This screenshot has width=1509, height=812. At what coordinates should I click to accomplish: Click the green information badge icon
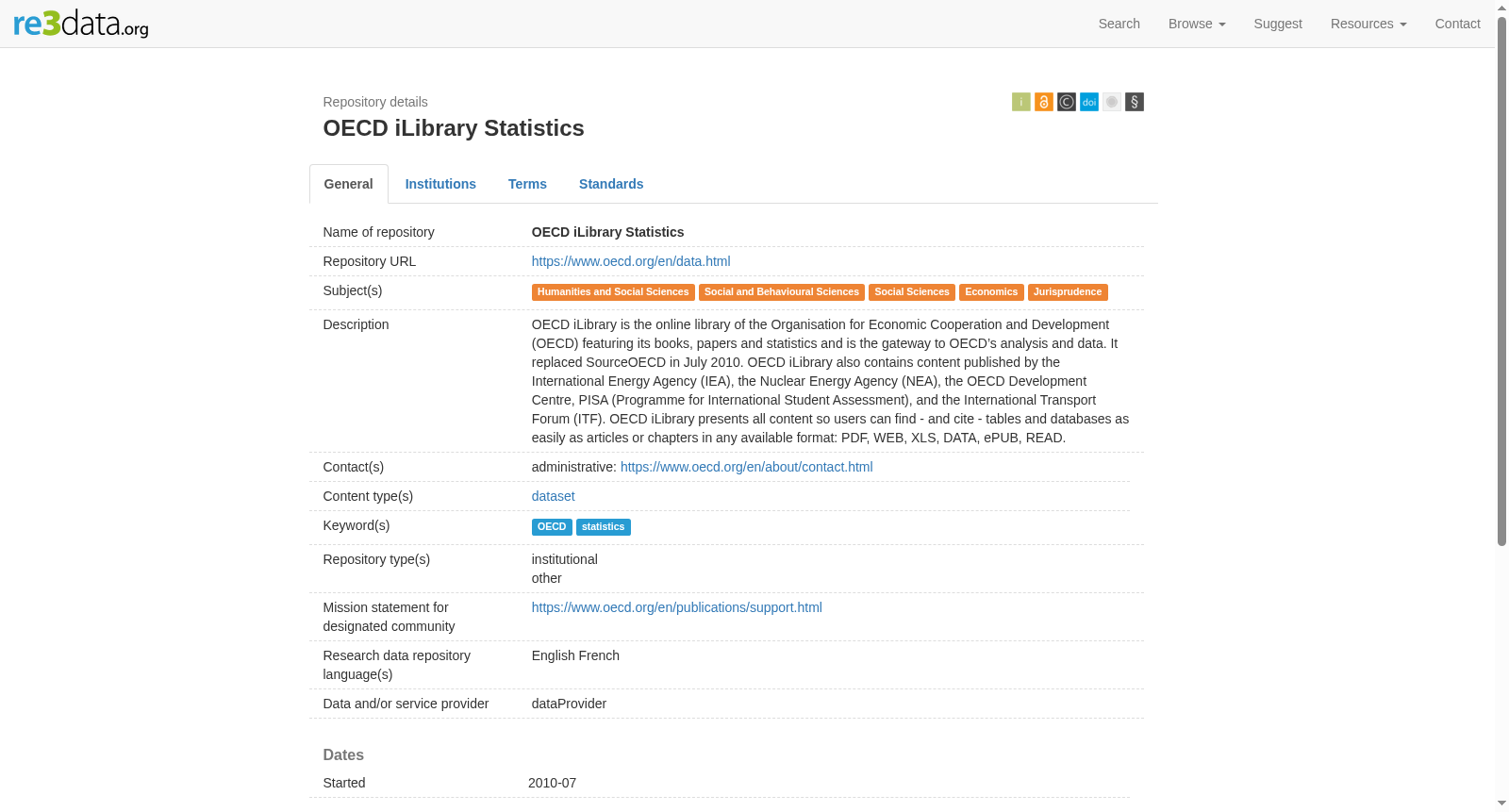coord(1021,102)
